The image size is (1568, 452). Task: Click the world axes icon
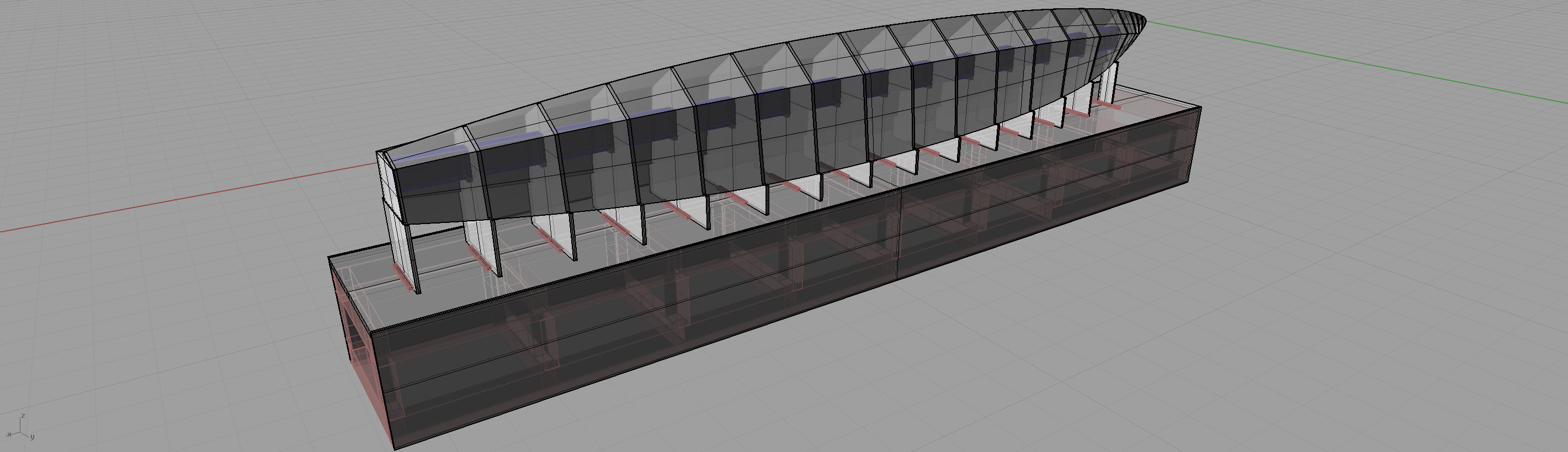(20, 428)
